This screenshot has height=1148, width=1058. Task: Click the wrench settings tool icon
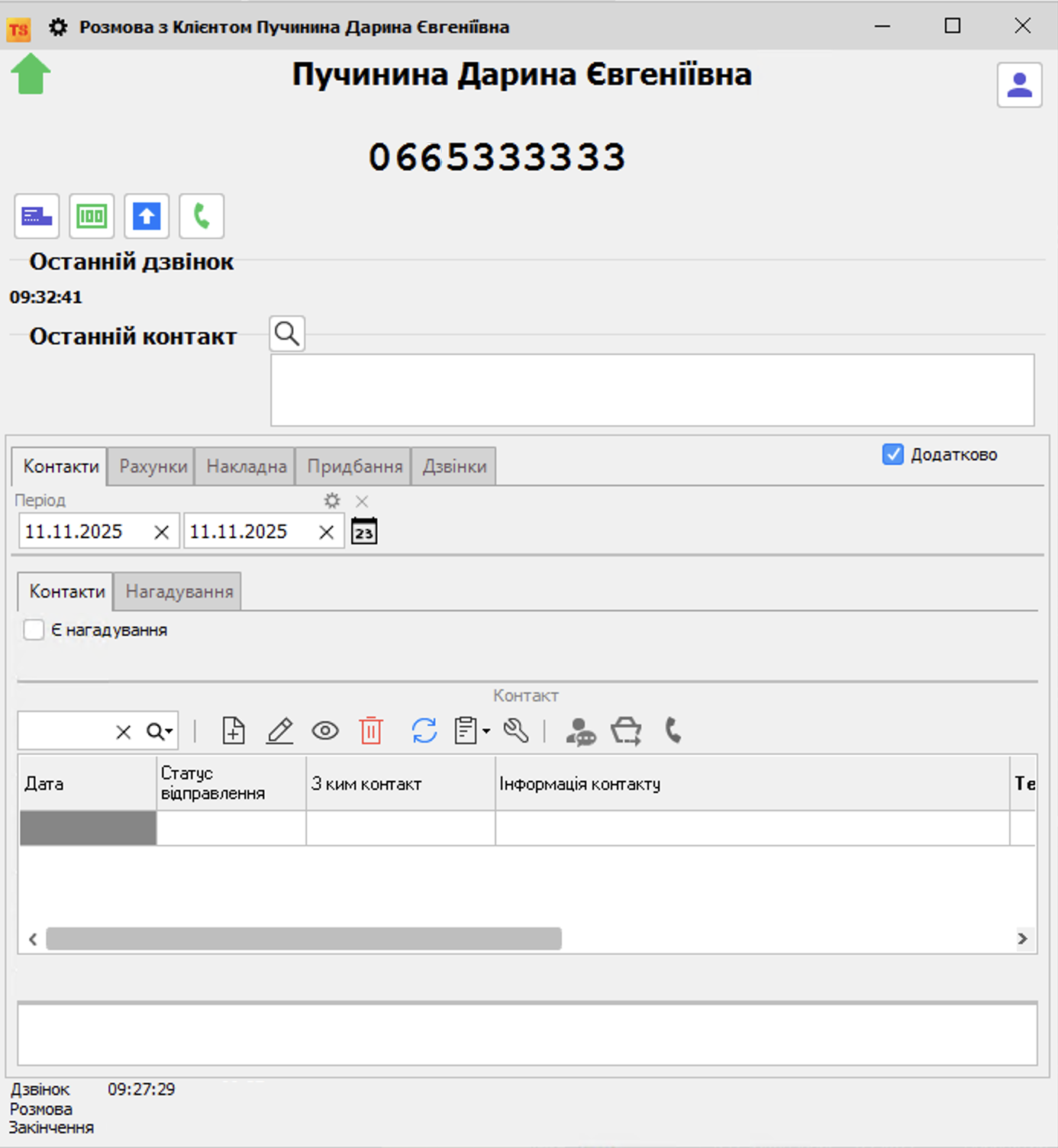[516, 730]
